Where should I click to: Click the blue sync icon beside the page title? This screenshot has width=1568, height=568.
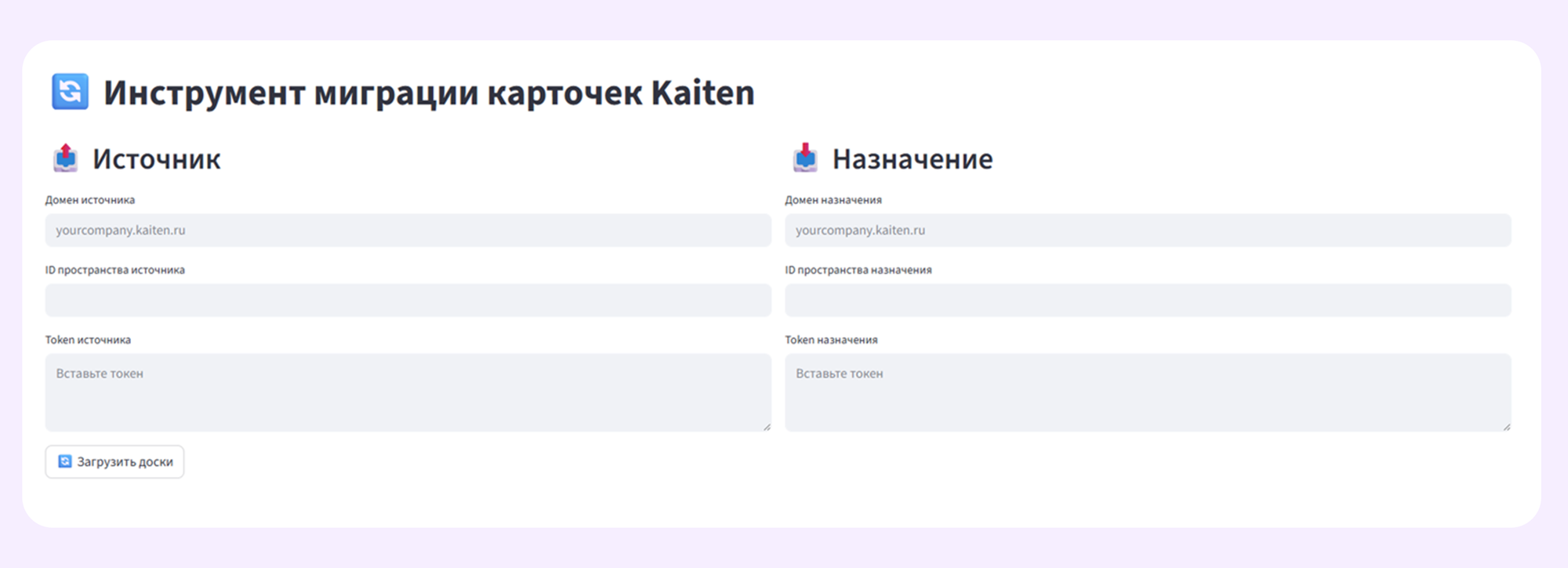tap(70, 92)
